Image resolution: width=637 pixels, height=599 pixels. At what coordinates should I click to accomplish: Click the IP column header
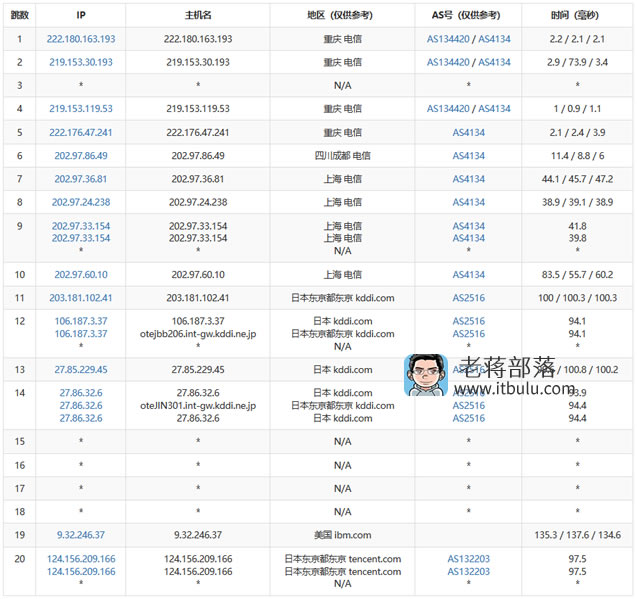[81, 15]
